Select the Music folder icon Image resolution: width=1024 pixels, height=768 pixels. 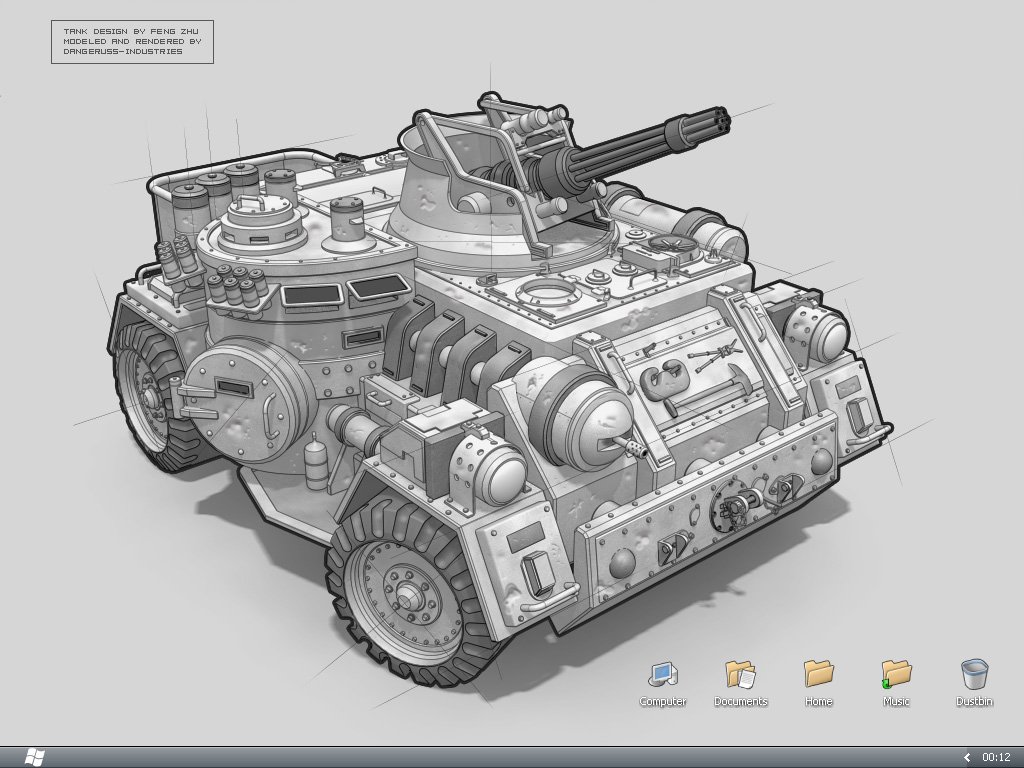click(896, 673)
